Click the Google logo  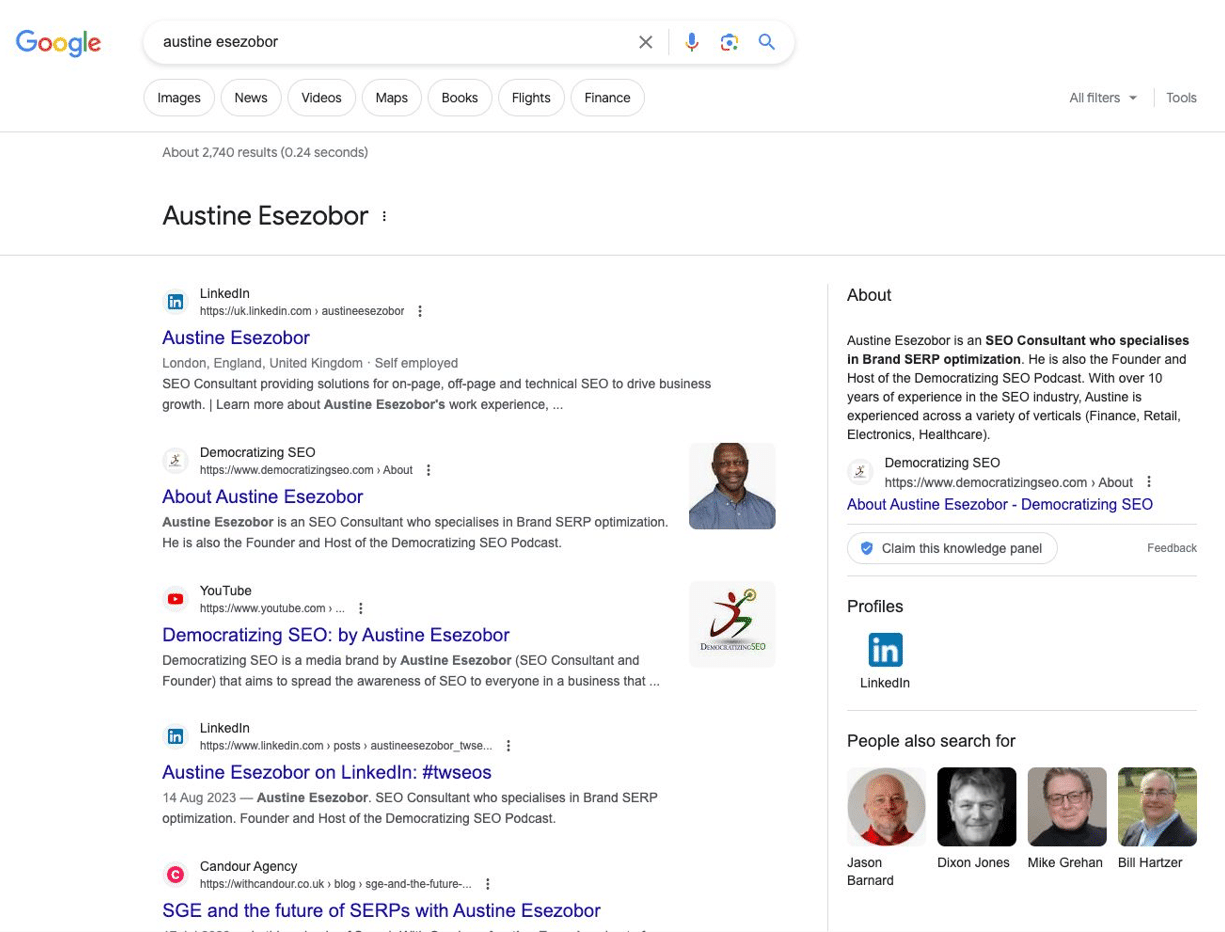click(x=58, y=43)
